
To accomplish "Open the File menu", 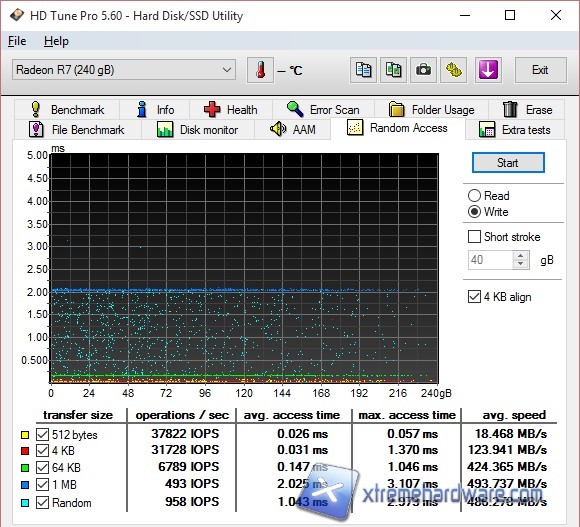I will [17, 41].
